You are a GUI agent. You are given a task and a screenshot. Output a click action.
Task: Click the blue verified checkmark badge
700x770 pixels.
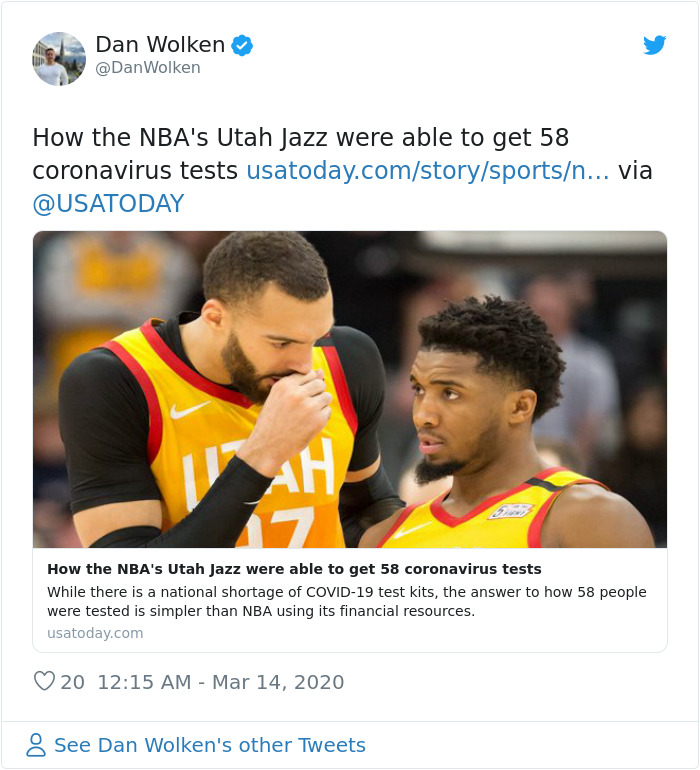[242, 45]
